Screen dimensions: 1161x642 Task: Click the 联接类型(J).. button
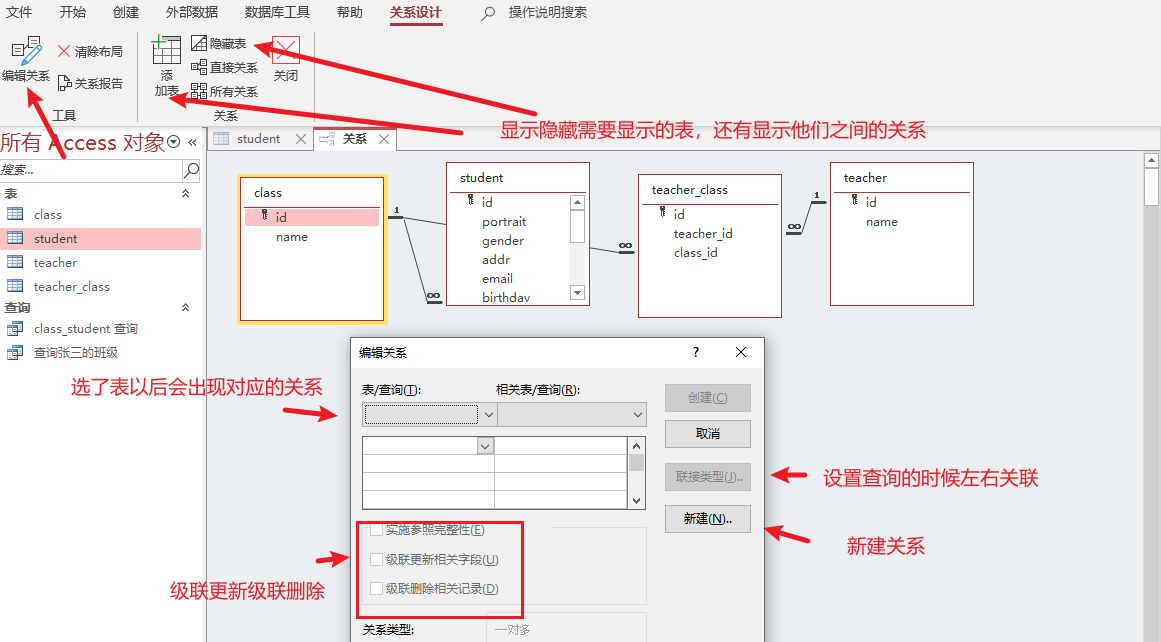coord(707,477)
